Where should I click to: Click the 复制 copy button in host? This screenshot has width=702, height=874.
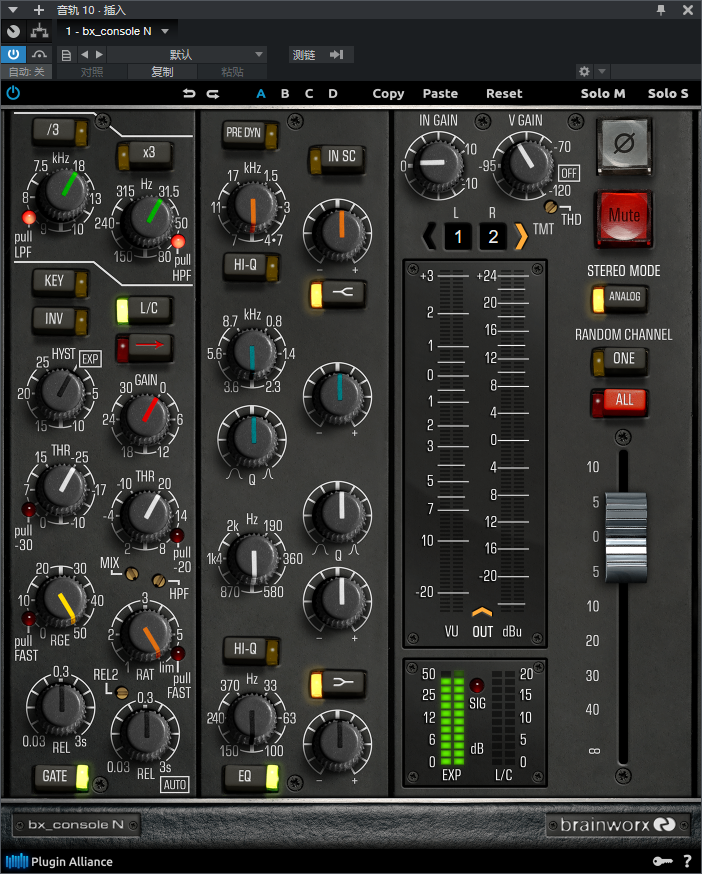162,71
